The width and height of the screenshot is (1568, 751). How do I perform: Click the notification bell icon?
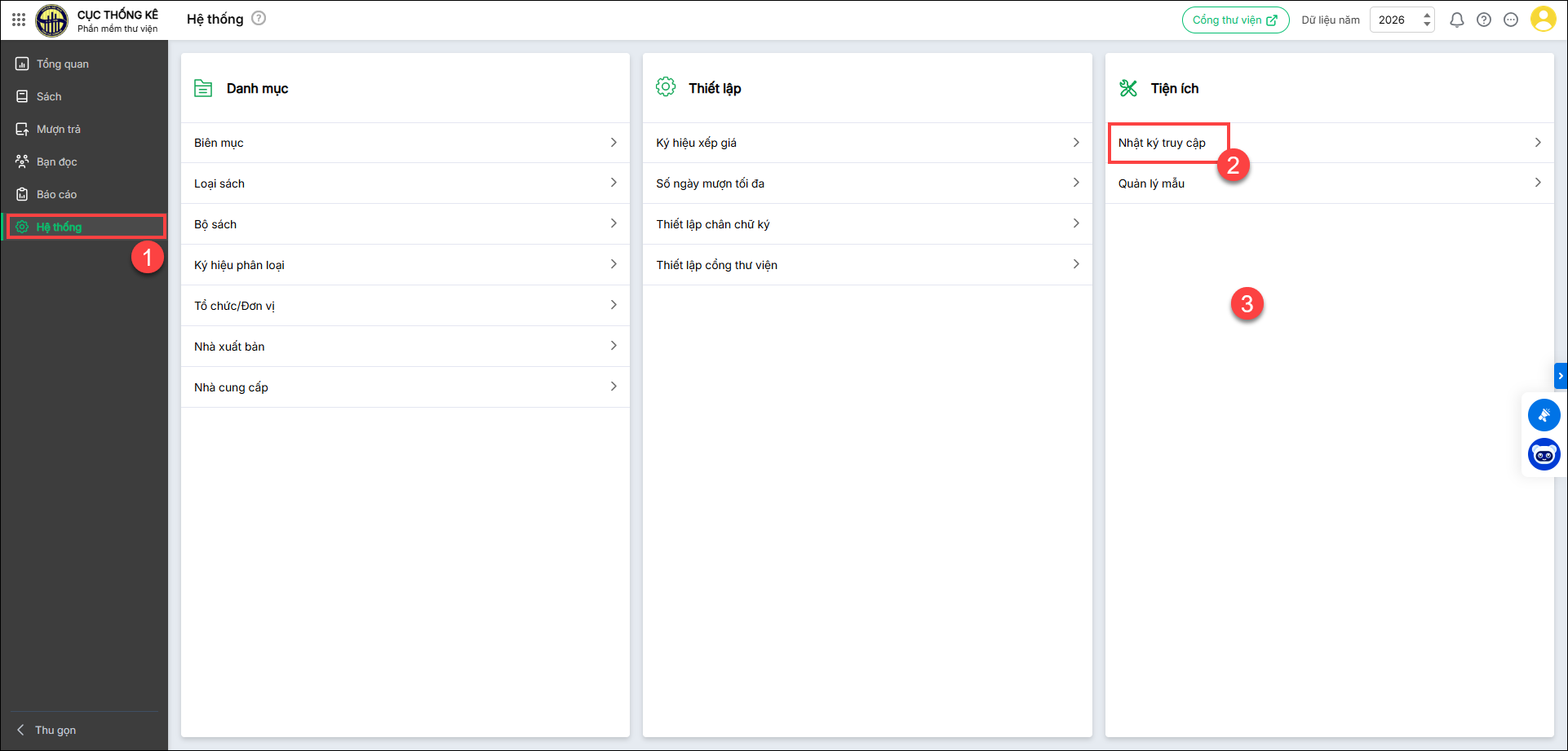[x=1456, y=20]
